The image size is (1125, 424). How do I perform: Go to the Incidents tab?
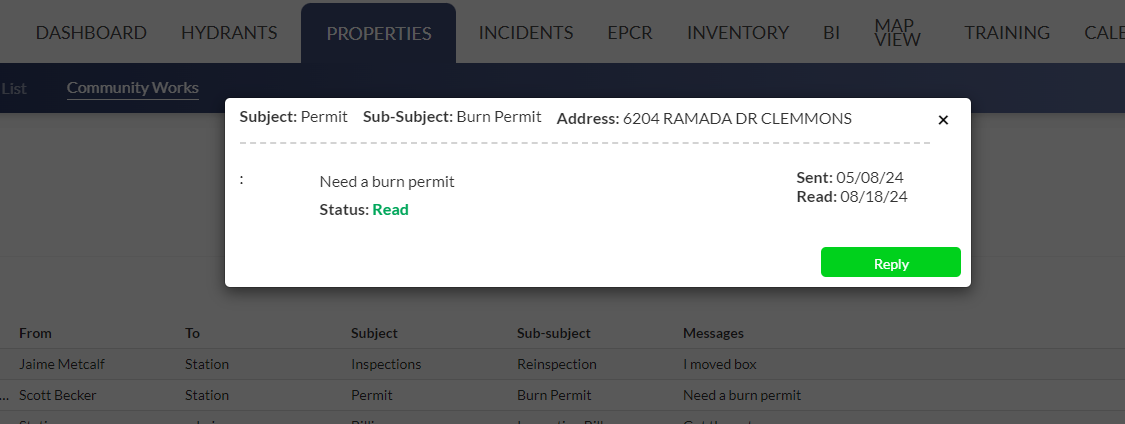pos(526,33)
